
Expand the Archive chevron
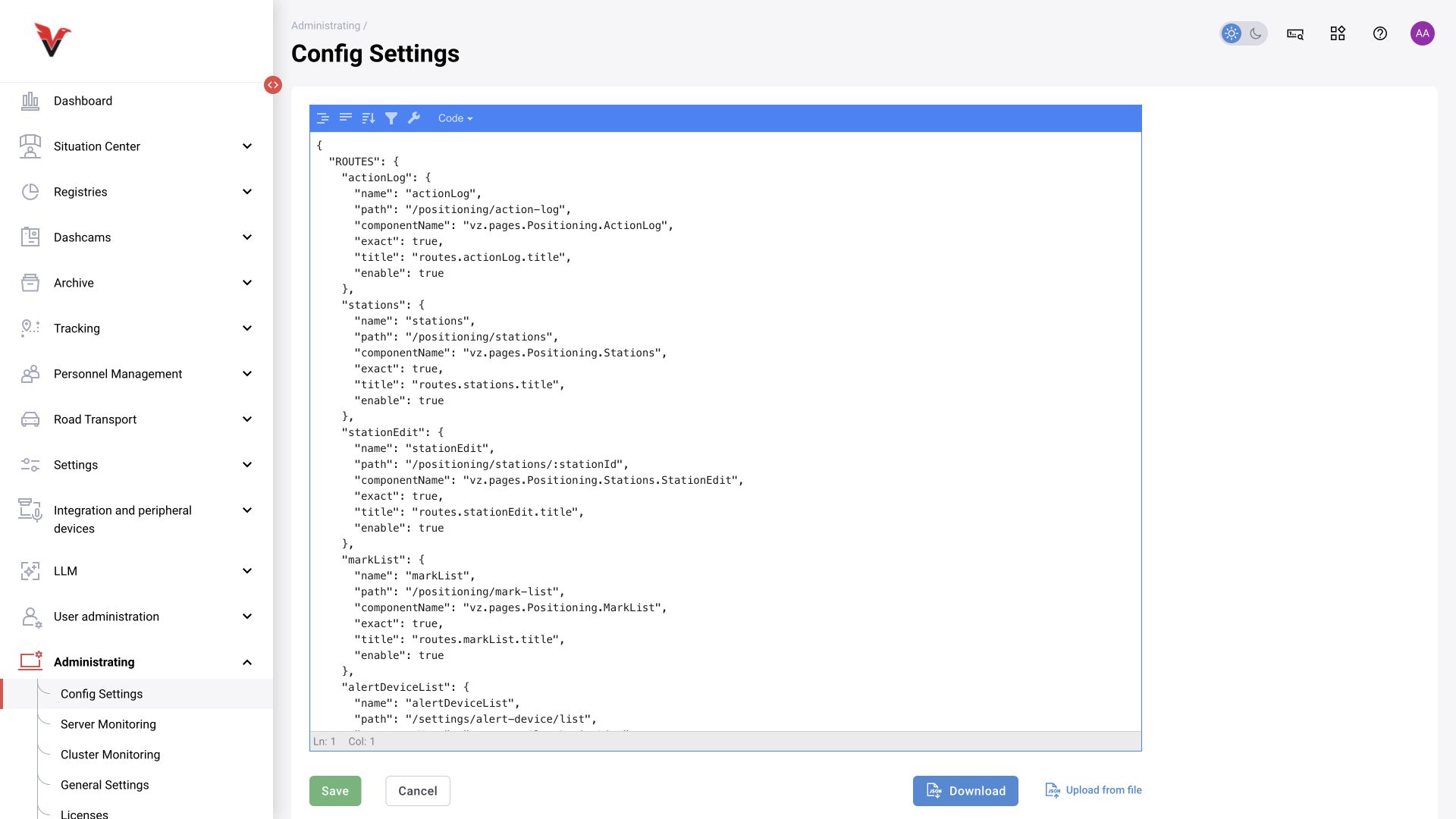(247, 283)
